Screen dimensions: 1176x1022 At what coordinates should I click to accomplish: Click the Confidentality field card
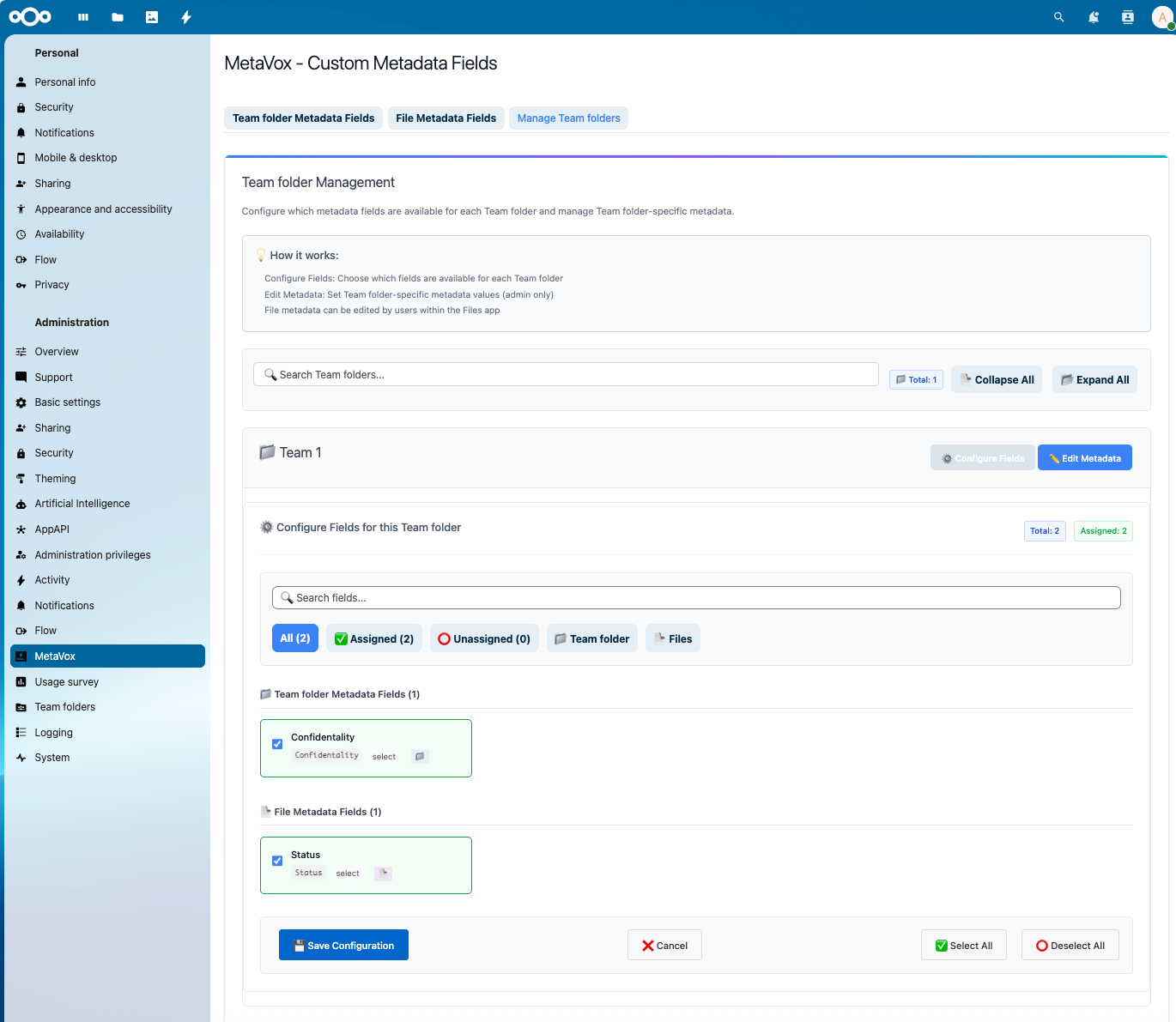click(x=366, y=748)
